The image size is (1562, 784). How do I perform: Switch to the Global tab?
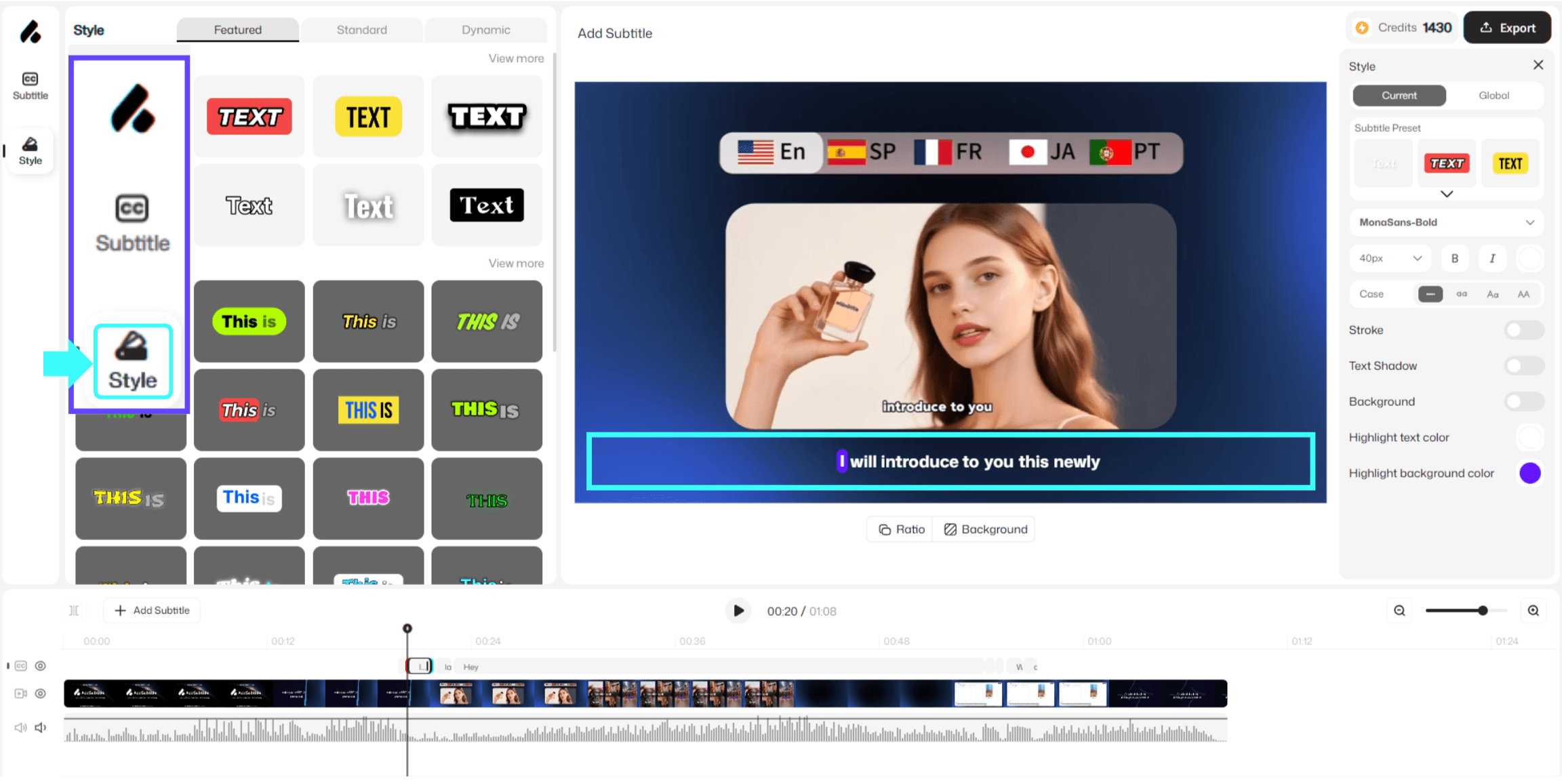[1494, 96]
